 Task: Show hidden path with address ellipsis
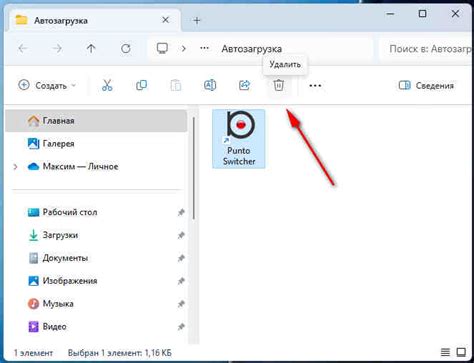tap(204, 49)
